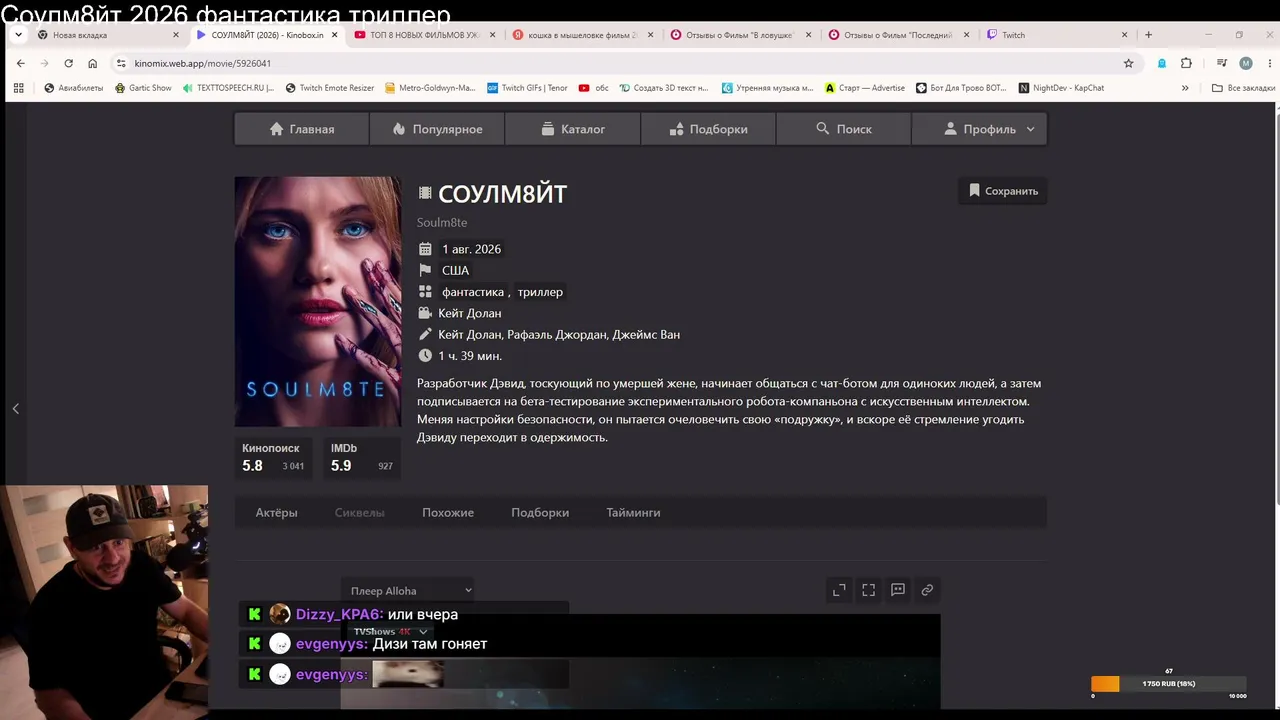
Task: Bookmark this page with star icon
Action: tap(1129, 63)
